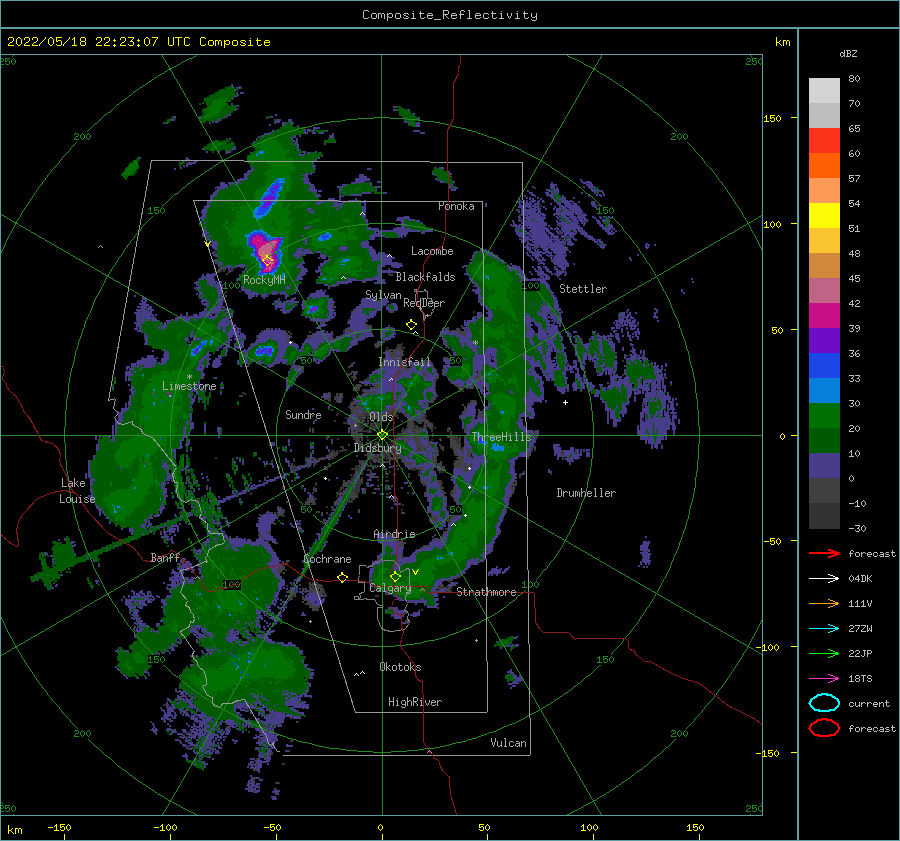Viewport: 900px width, 841px height.
Task: Select the bright green 20-30 dBZ swatch
Action: click(x=824, y=415)
